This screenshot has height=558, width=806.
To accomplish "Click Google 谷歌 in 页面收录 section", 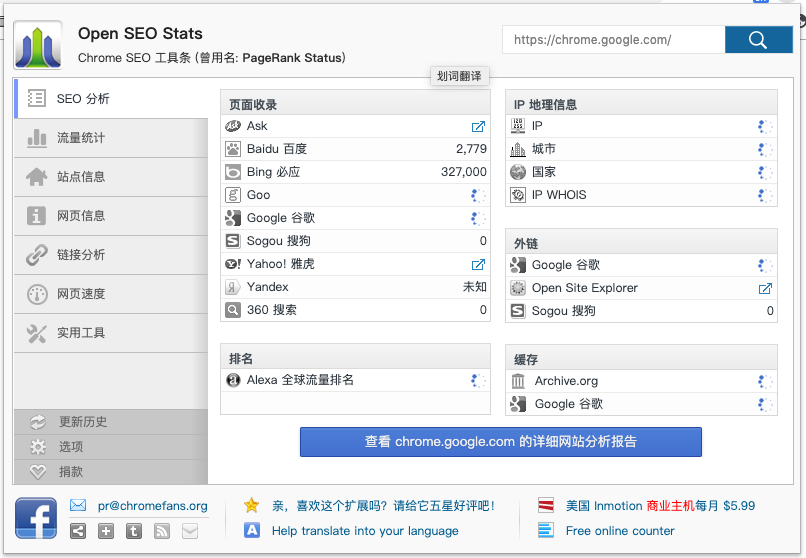I will click(281, 218).
